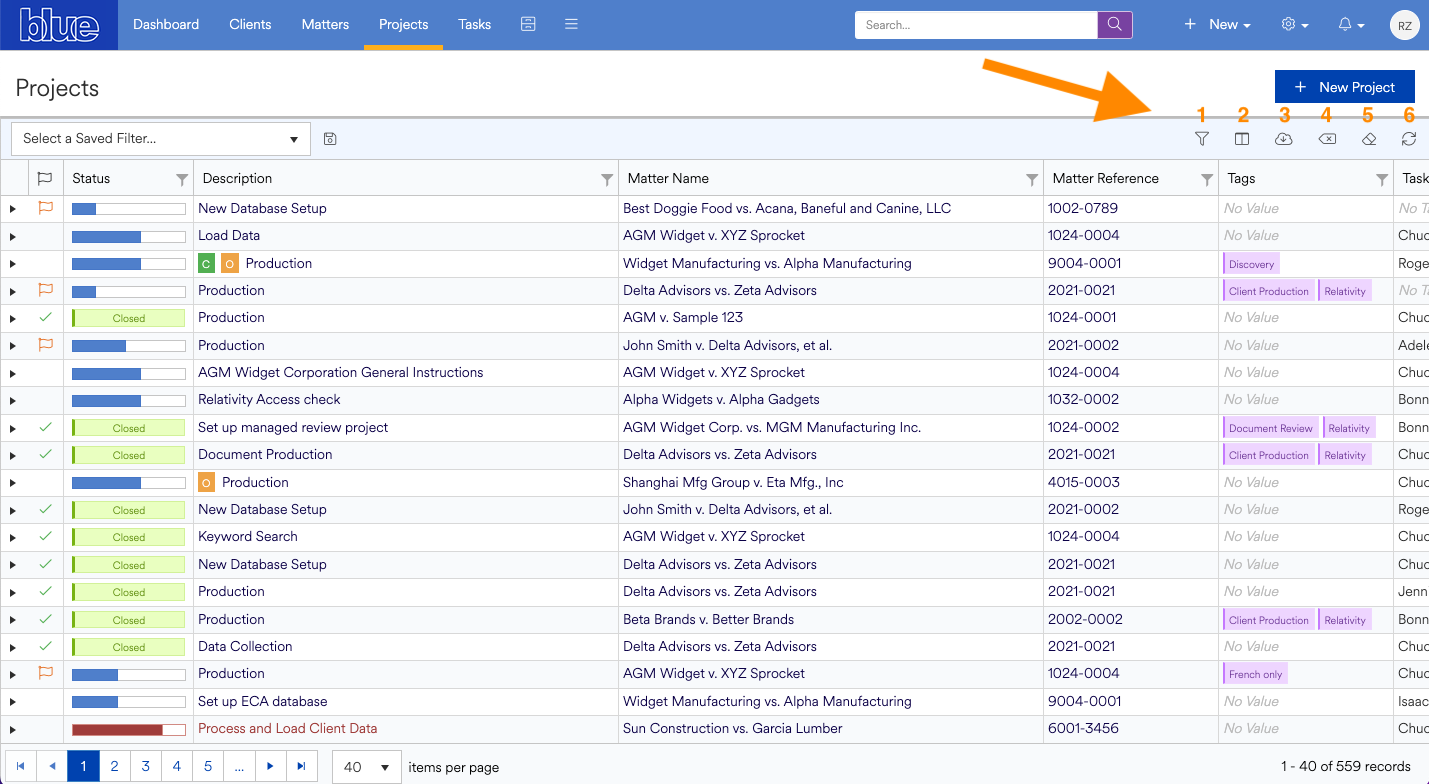Click the green C badge on Production row
Screen dimensions: 1429x784
point(206,264)
